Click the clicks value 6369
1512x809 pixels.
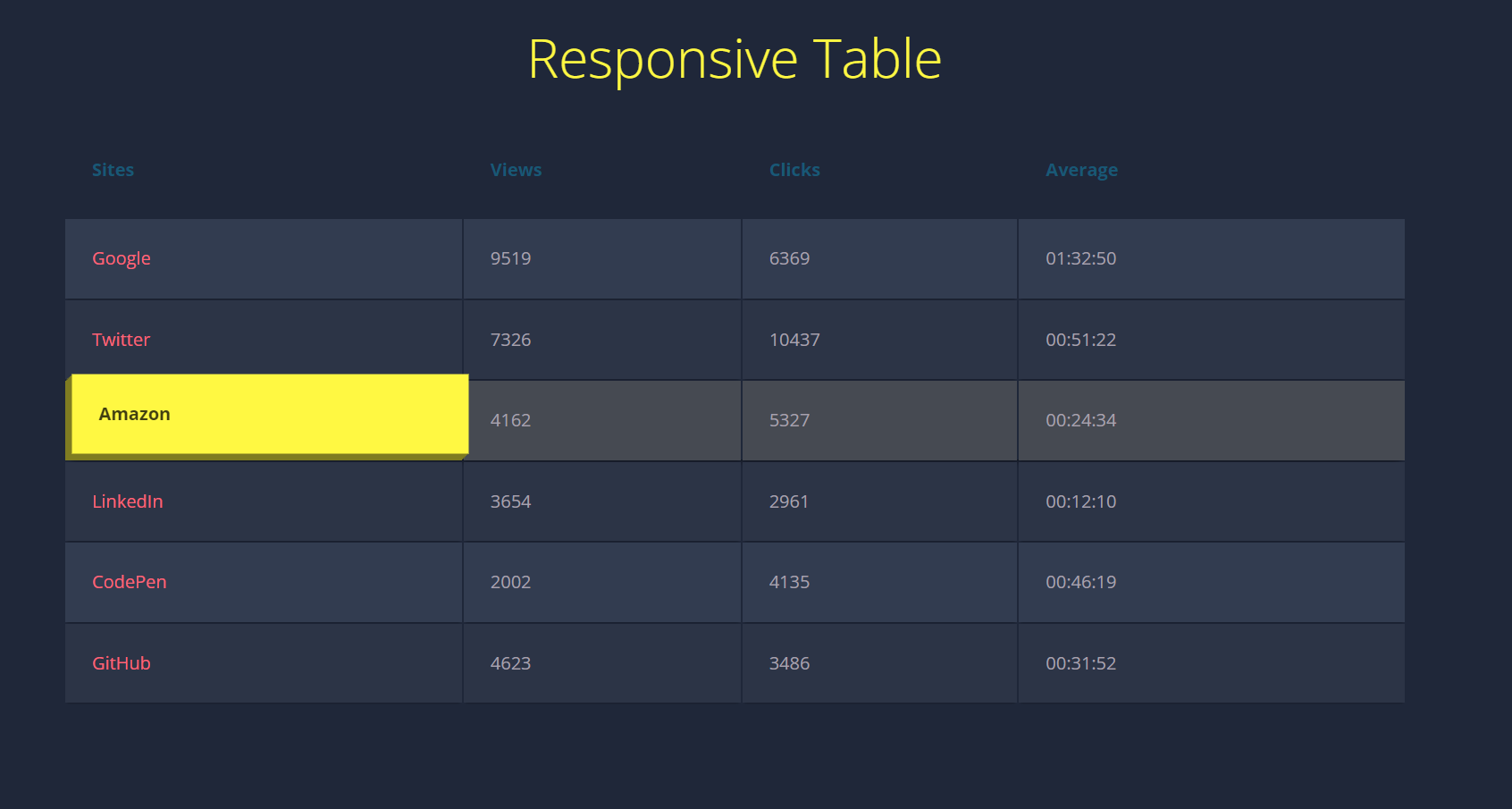click(789, 258)
